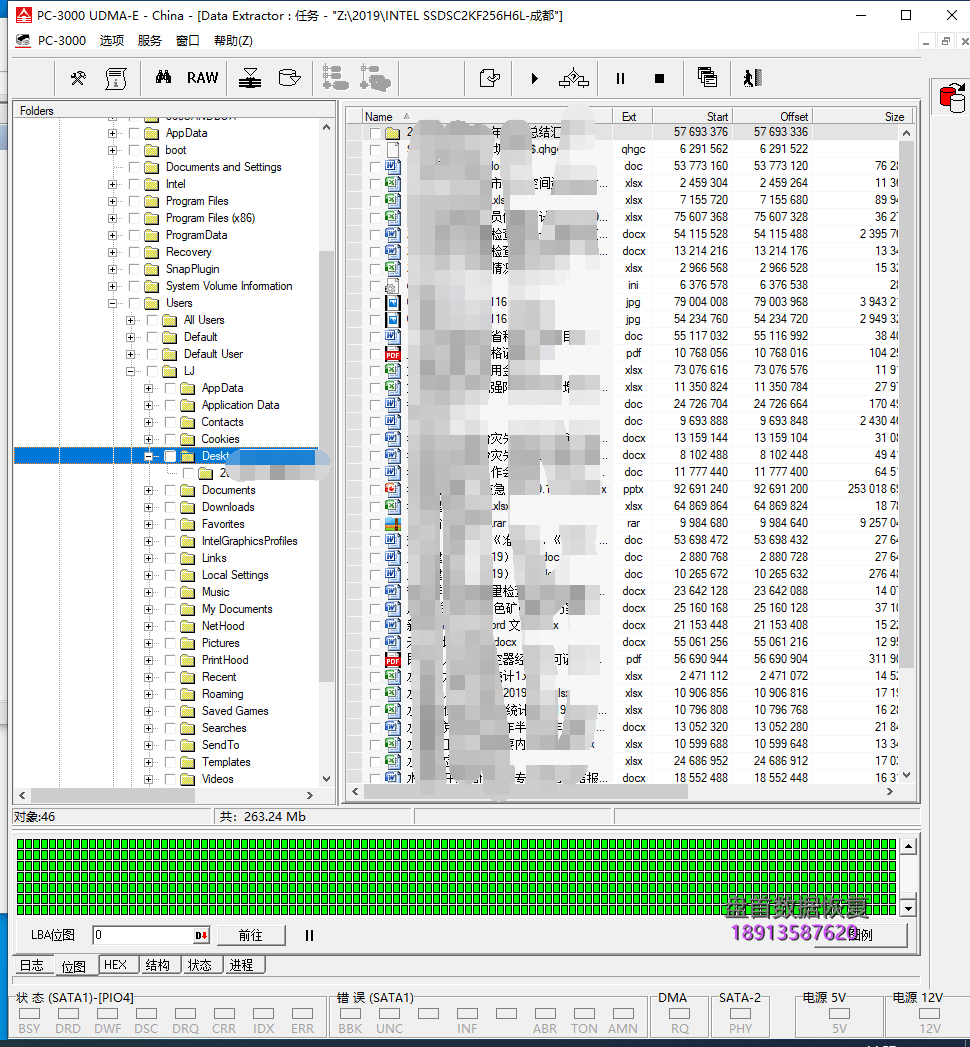Click the grayed folder tree icon
The width and height of the screenshot is (970, 1047).
(x=335, y=78)
